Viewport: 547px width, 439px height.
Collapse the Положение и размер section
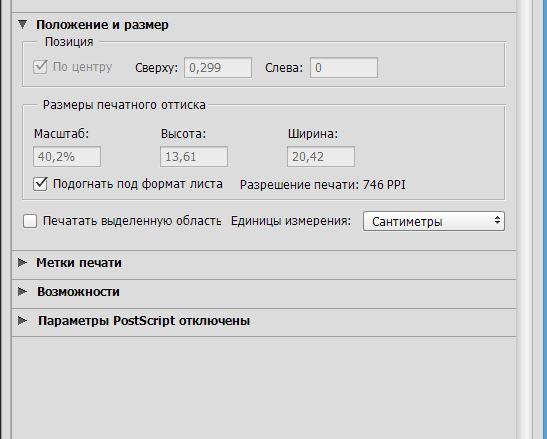click(23, 24)
